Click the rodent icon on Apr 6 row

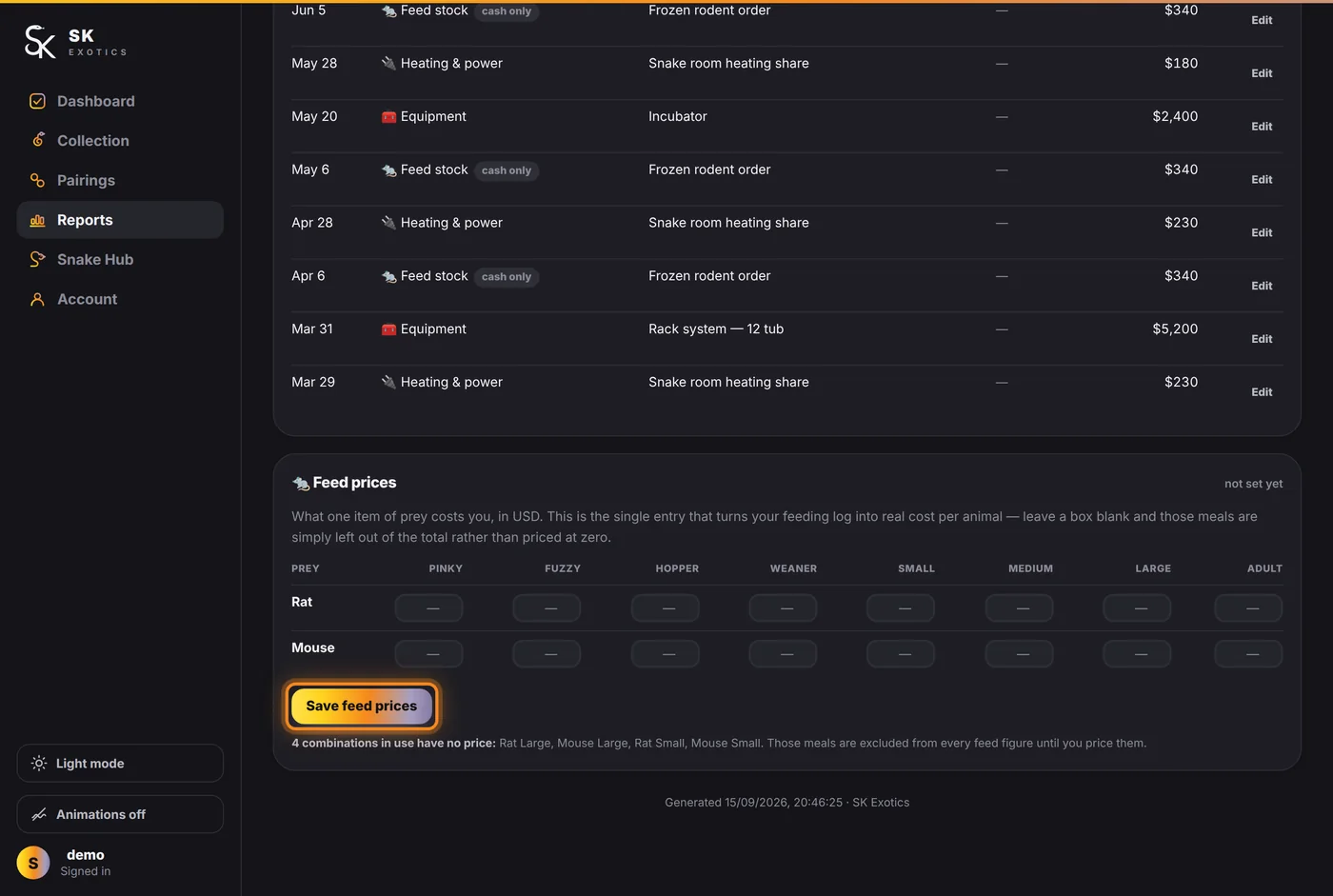click(388, 276)
